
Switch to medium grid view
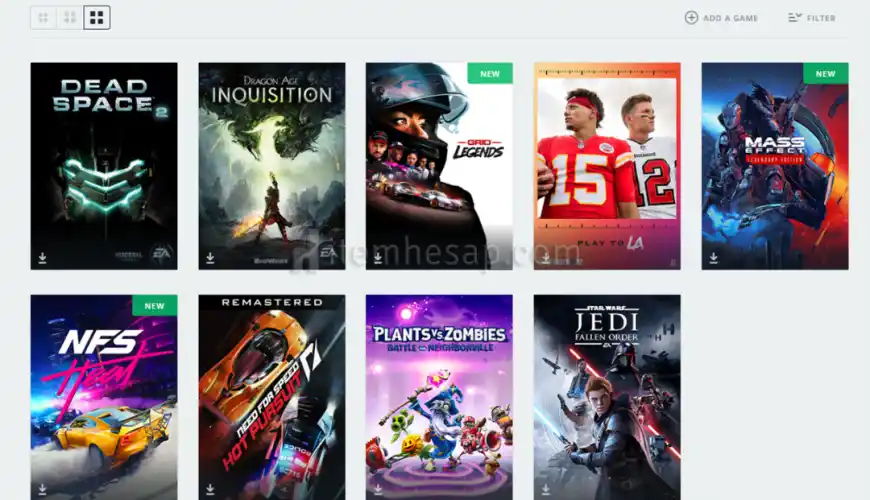coord(70,18)
